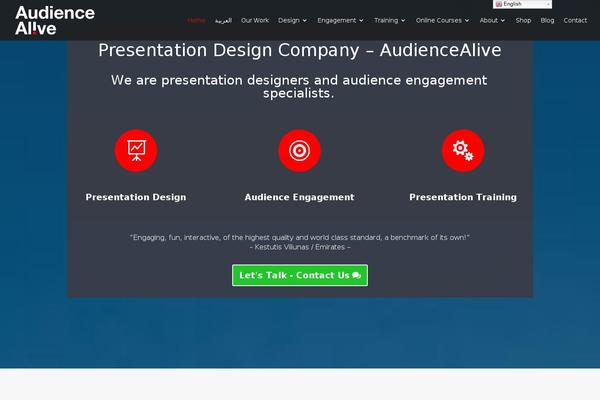Screen dimensions: 600x400
Task: Click the red Presentation Training gears icon
Action: (463, 150)
